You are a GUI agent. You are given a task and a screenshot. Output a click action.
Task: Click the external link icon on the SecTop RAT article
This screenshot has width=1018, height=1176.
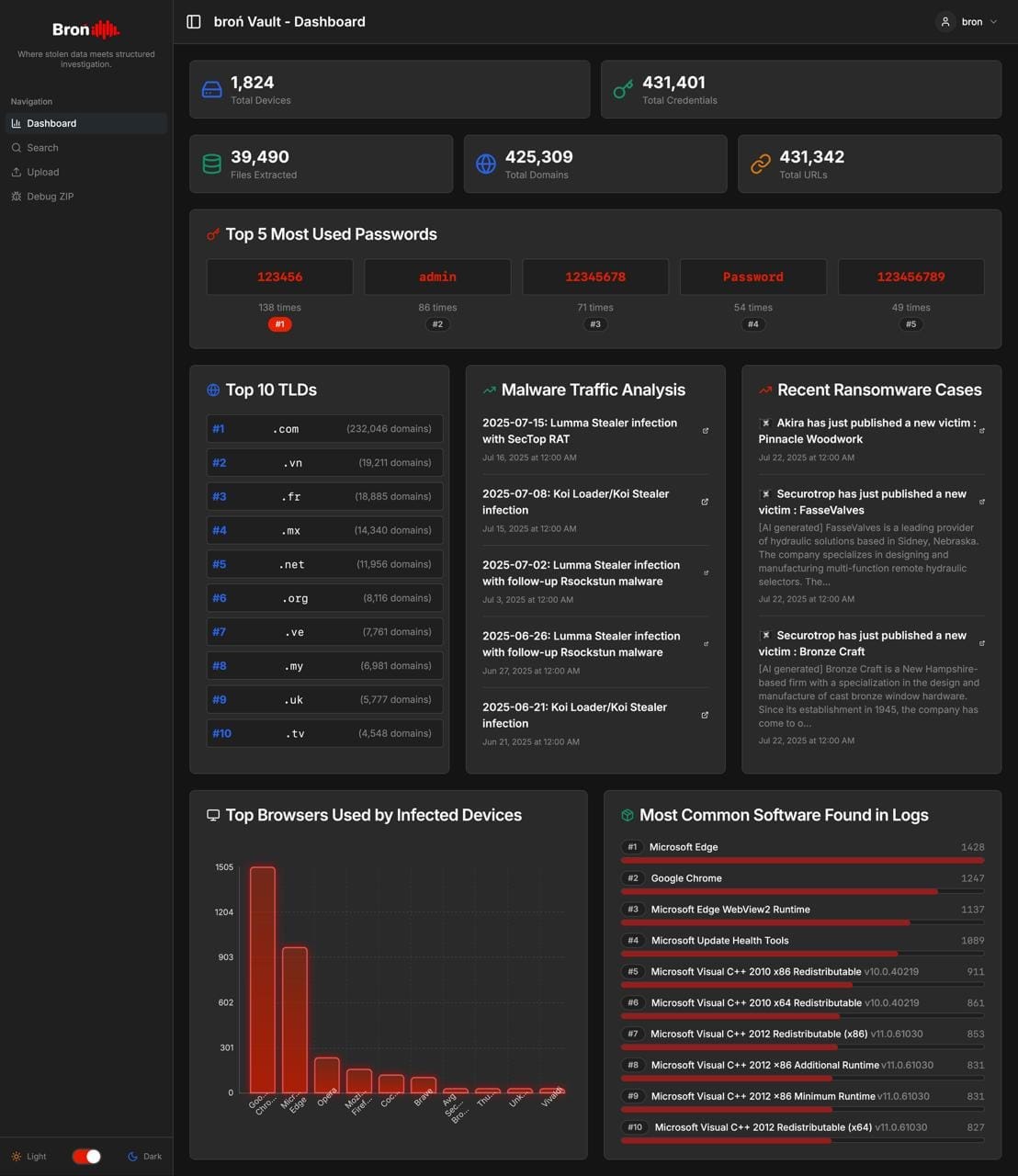point(705,431)
